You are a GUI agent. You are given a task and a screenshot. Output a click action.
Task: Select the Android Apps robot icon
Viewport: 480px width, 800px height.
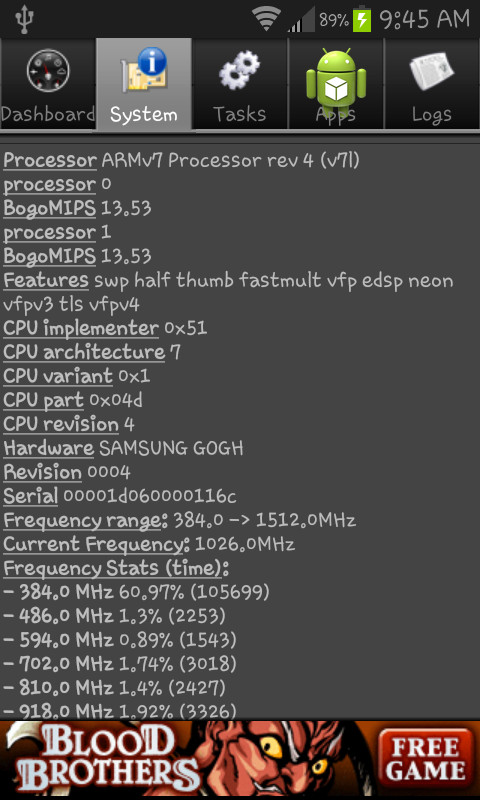[336, 77]
